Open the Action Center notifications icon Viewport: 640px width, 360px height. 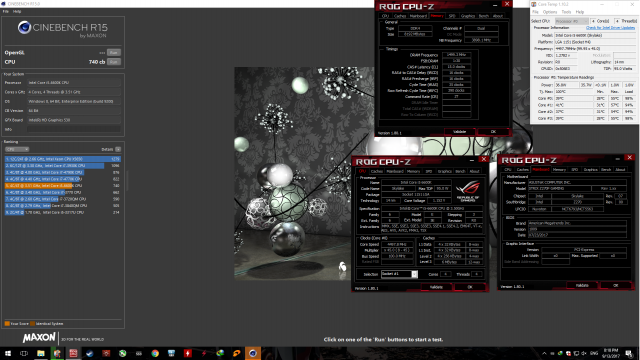tap(629, 353)
